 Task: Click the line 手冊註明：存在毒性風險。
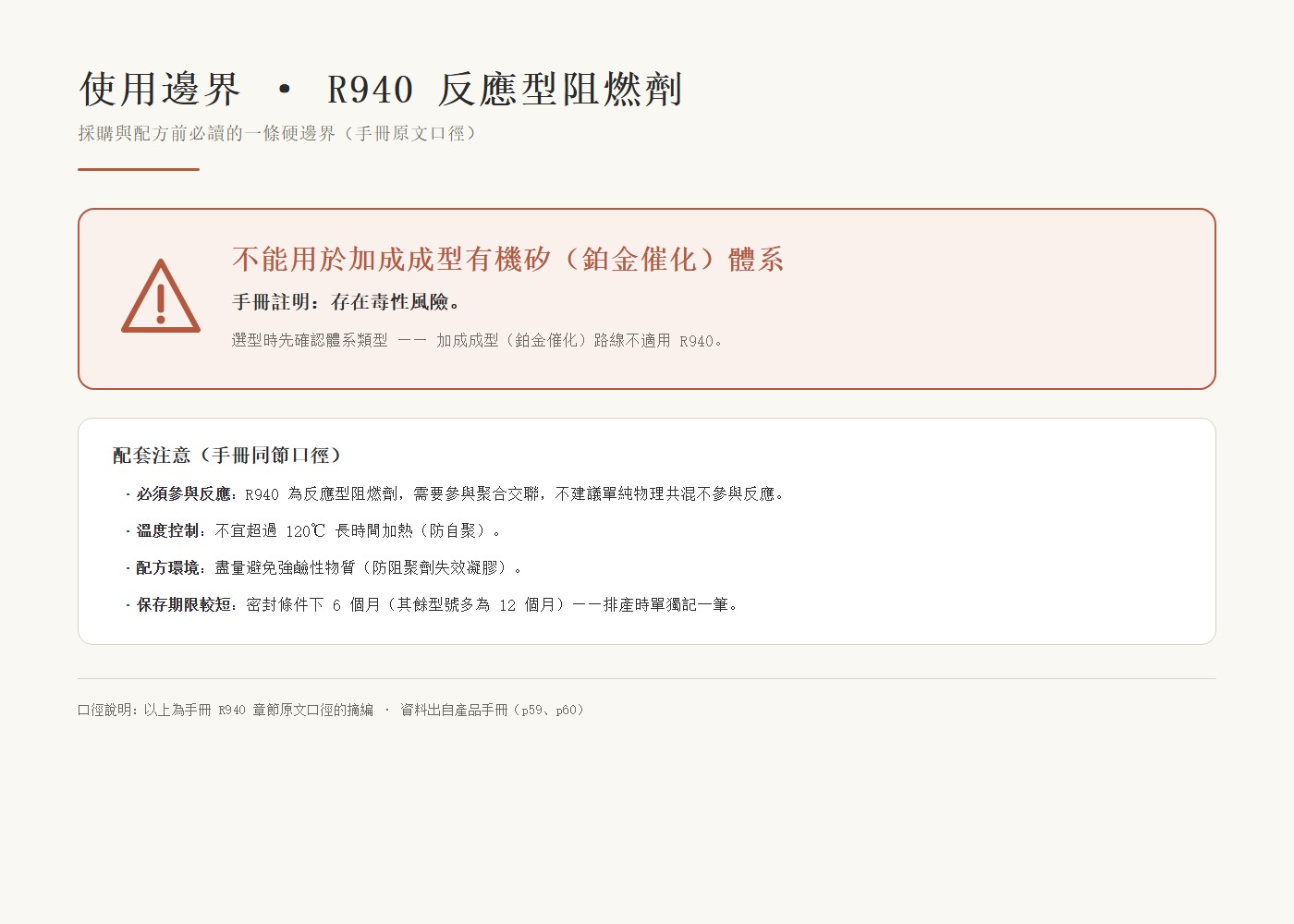tap(347, 302)
